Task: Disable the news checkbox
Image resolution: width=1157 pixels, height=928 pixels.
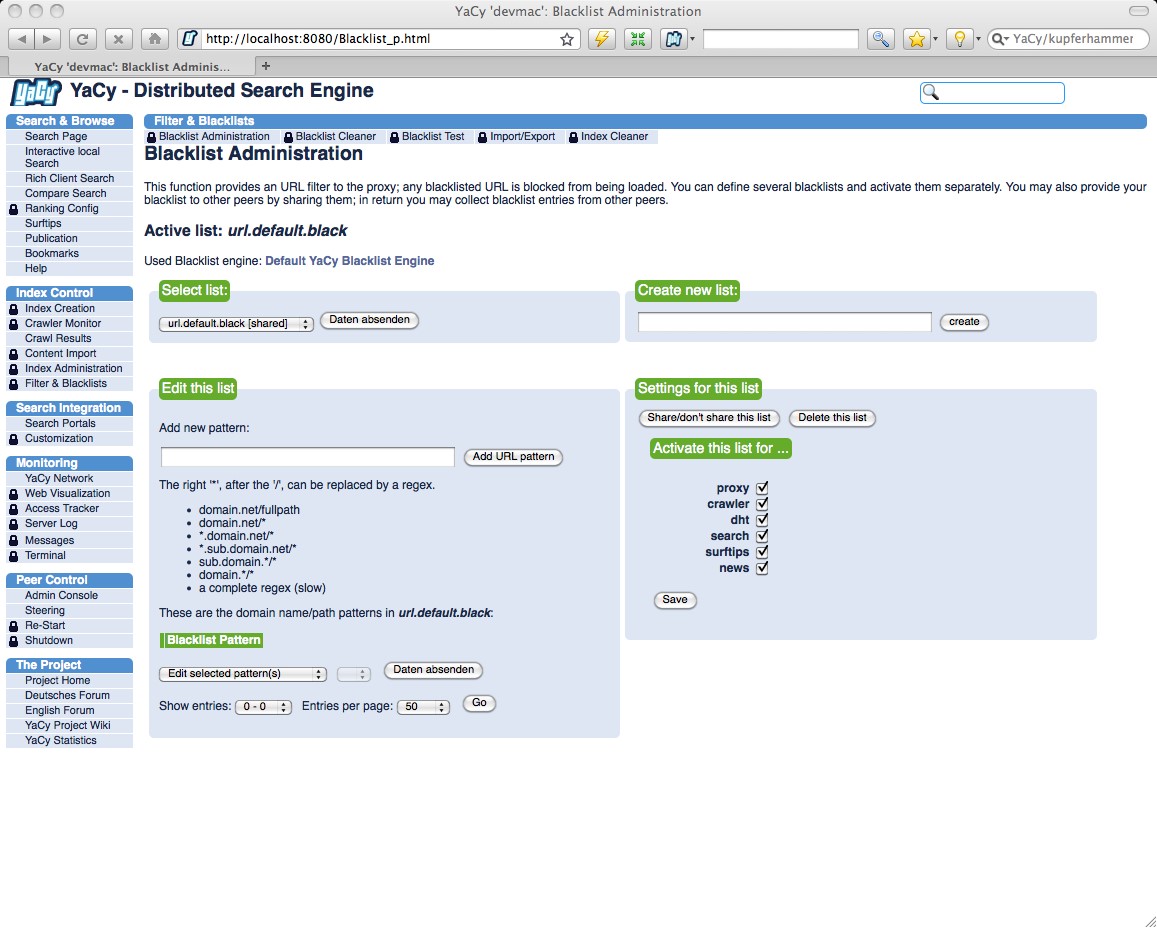Action: 762,568
